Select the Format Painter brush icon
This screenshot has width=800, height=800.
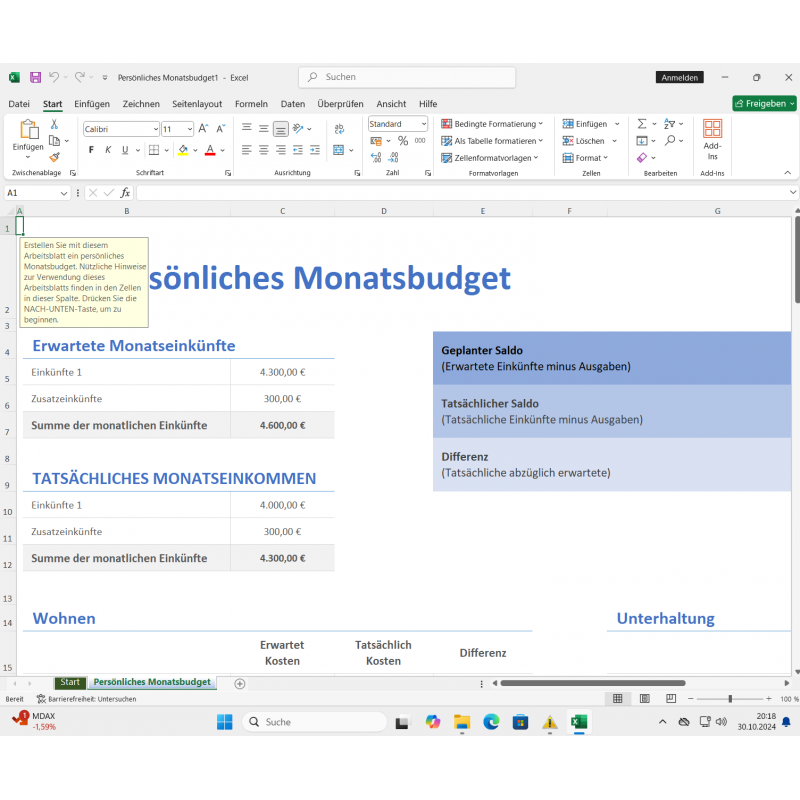[x=54, y=157]
